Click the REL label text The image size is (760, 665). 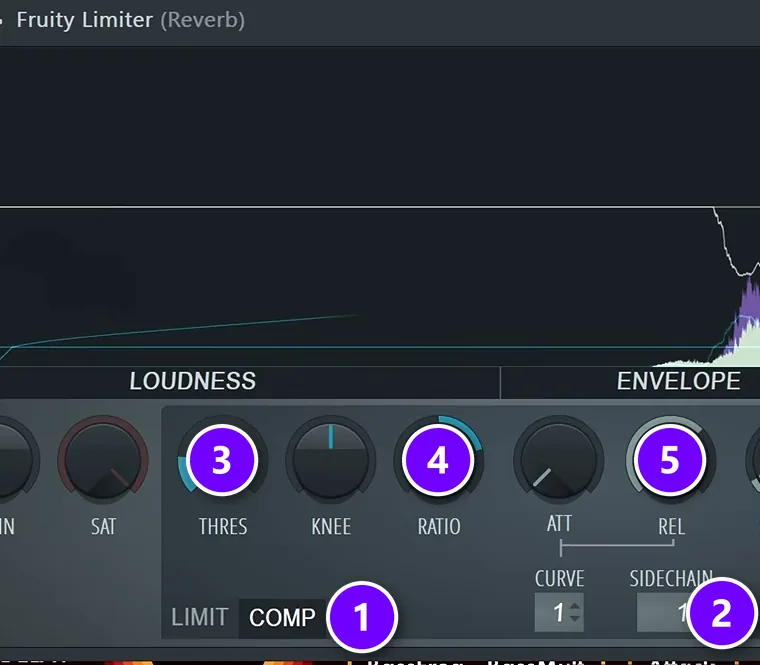[x=671, y=526]
